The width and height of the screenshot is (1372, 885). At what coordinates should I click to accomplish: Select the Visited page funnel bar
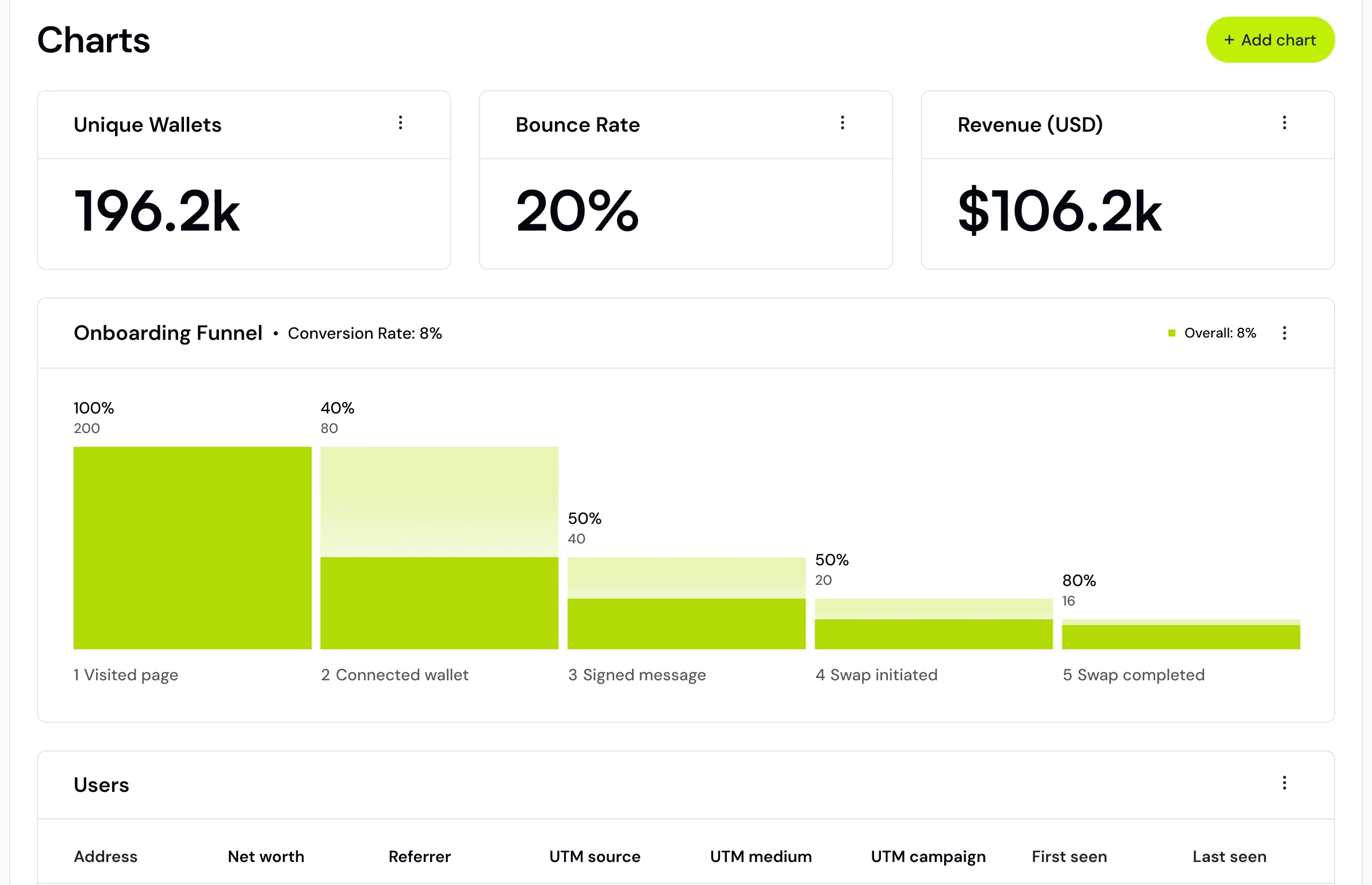pyautogui.click(x=193, y=548)
